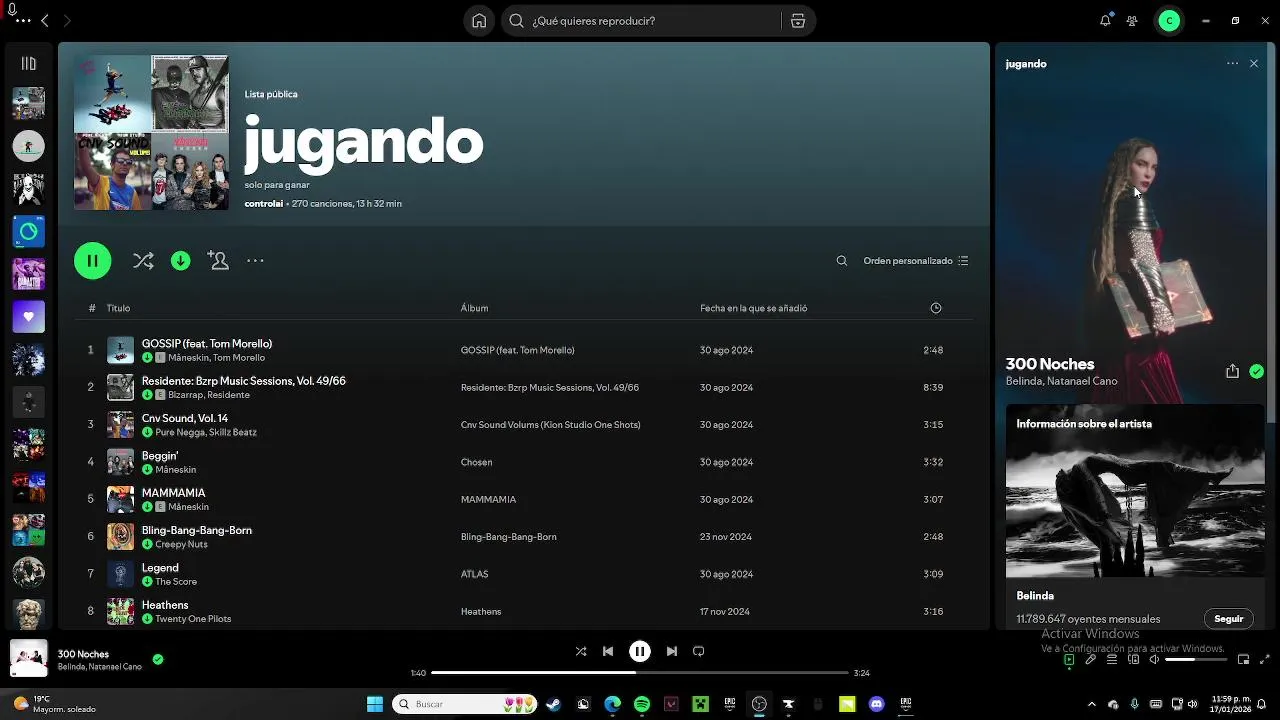The image size is (1280, 720).
Task: Adjust the volume slider
Action: [x=1196, y=660]
